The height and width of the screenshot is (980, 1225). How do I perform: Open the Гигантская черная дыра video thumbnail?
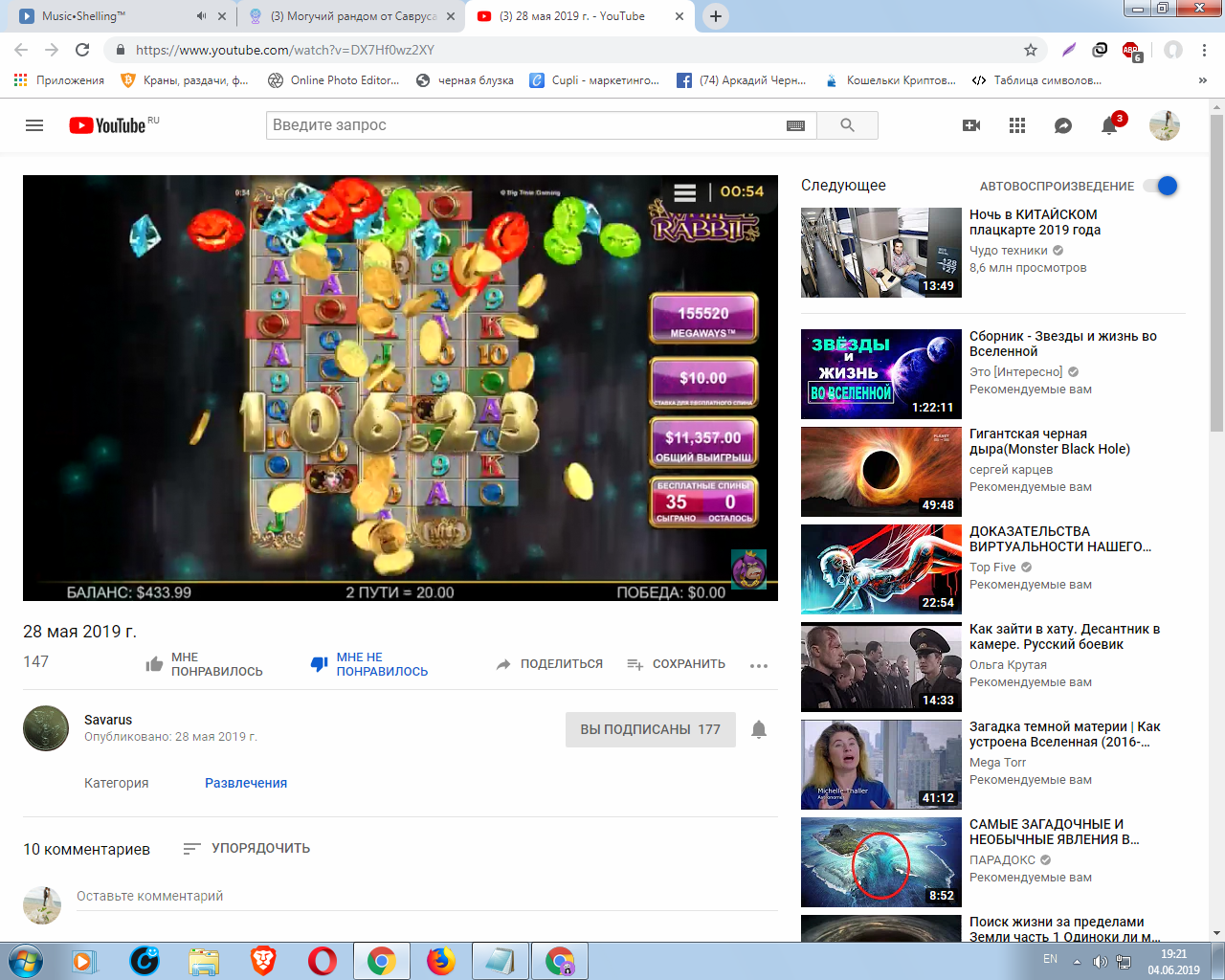coord(881,472)
